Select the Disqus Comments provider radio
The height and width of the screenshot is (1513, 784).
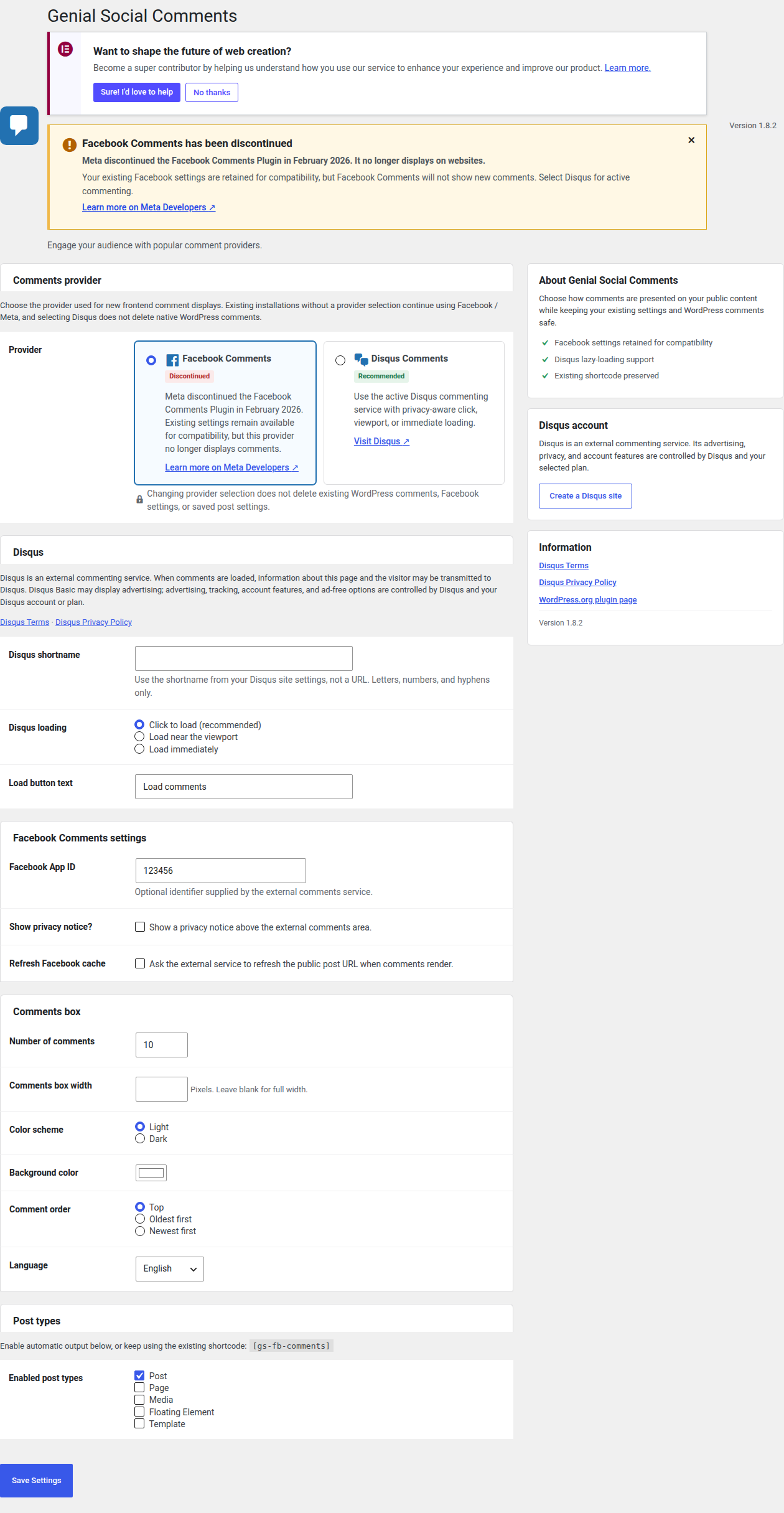(x=340, y=360)
